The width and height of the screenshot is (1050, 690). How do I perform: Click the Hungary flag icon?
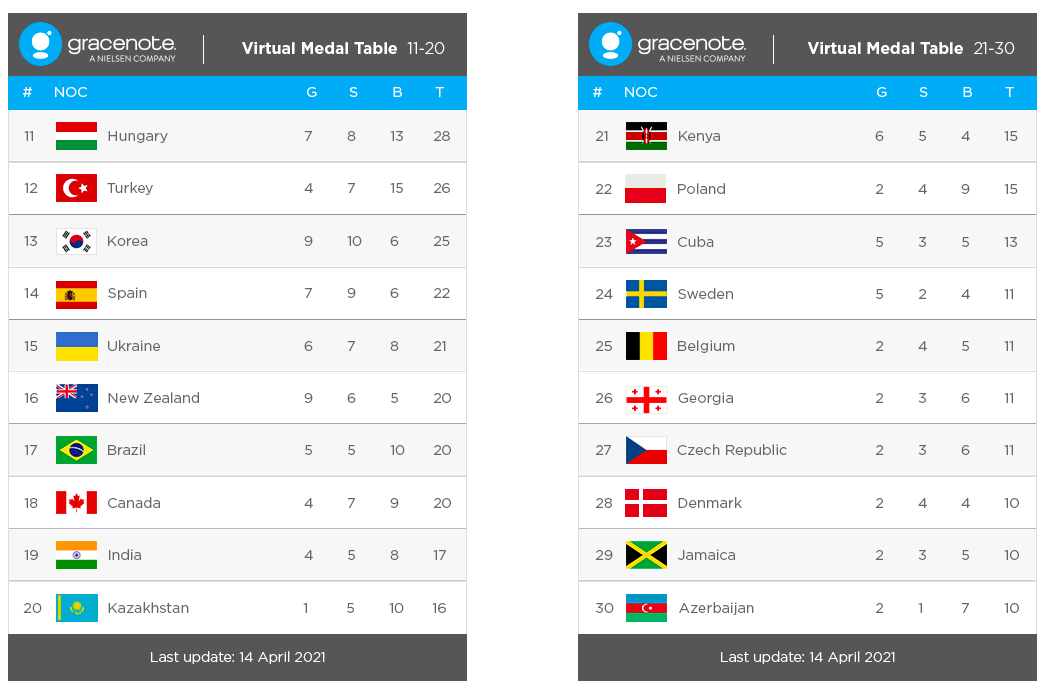tap(76, 136)
